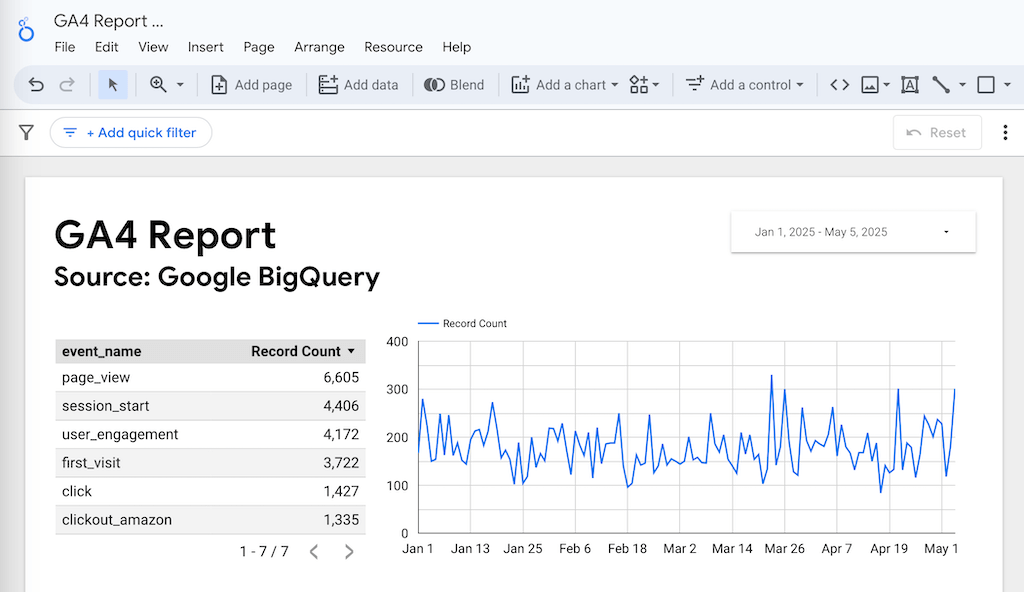This screenshot has width=1024, height=592.
Task: Select the first_visit table row
Action: pyautogui.click(x=210, y=463)
